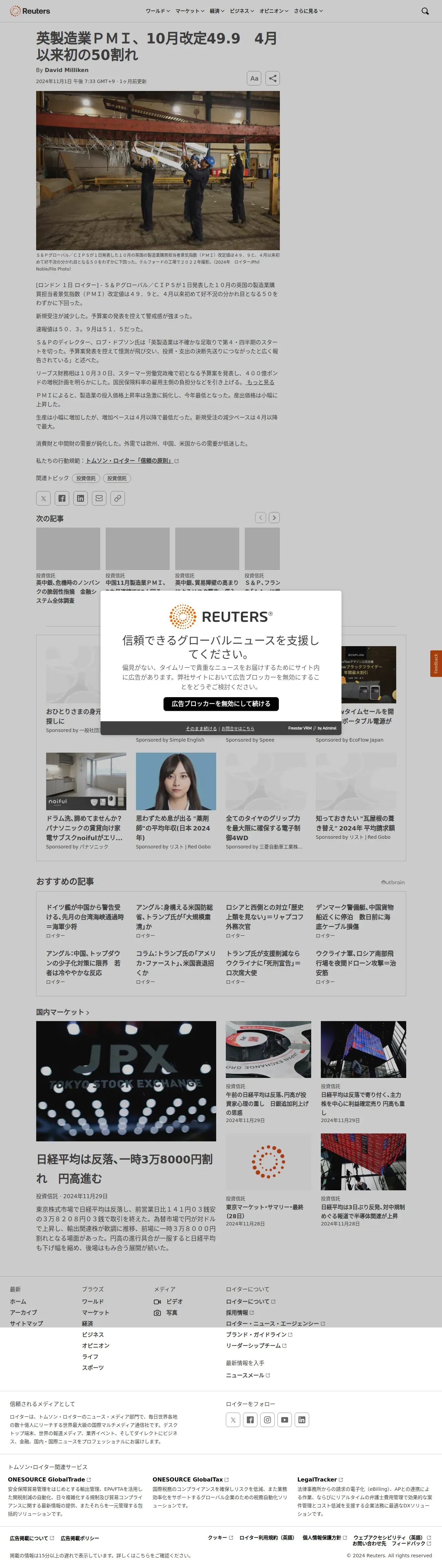
Task: Click 広告ブロッカーを無効にして続ける button
Action: 221,704
